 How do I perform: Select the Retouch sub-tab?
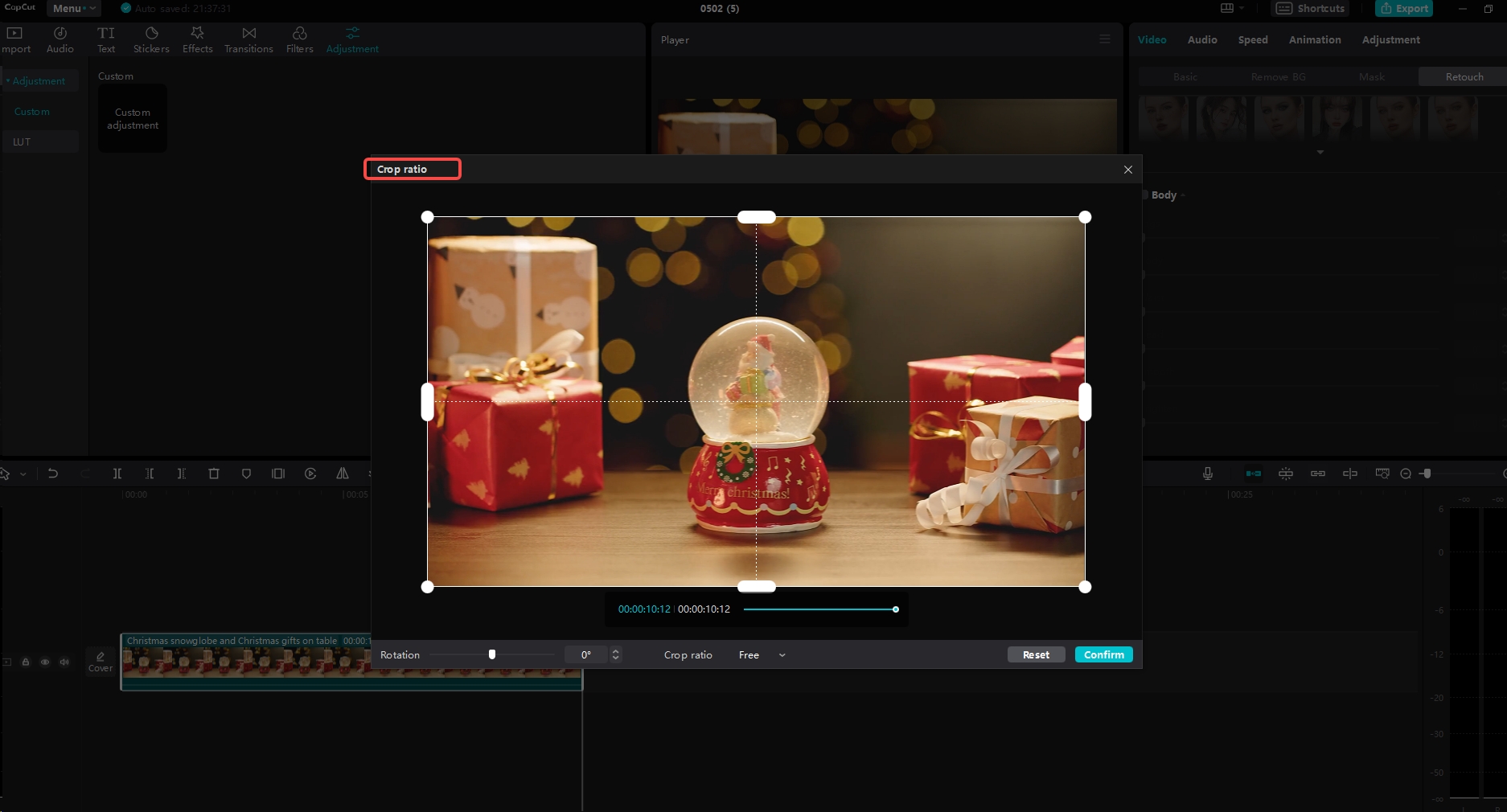pyautogui.click(x=1464, y=77)
